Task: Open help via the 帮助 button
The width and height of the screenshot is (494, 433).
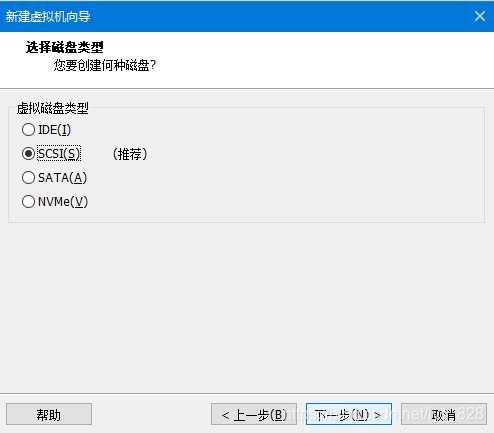Action: [x=49, y=414]
